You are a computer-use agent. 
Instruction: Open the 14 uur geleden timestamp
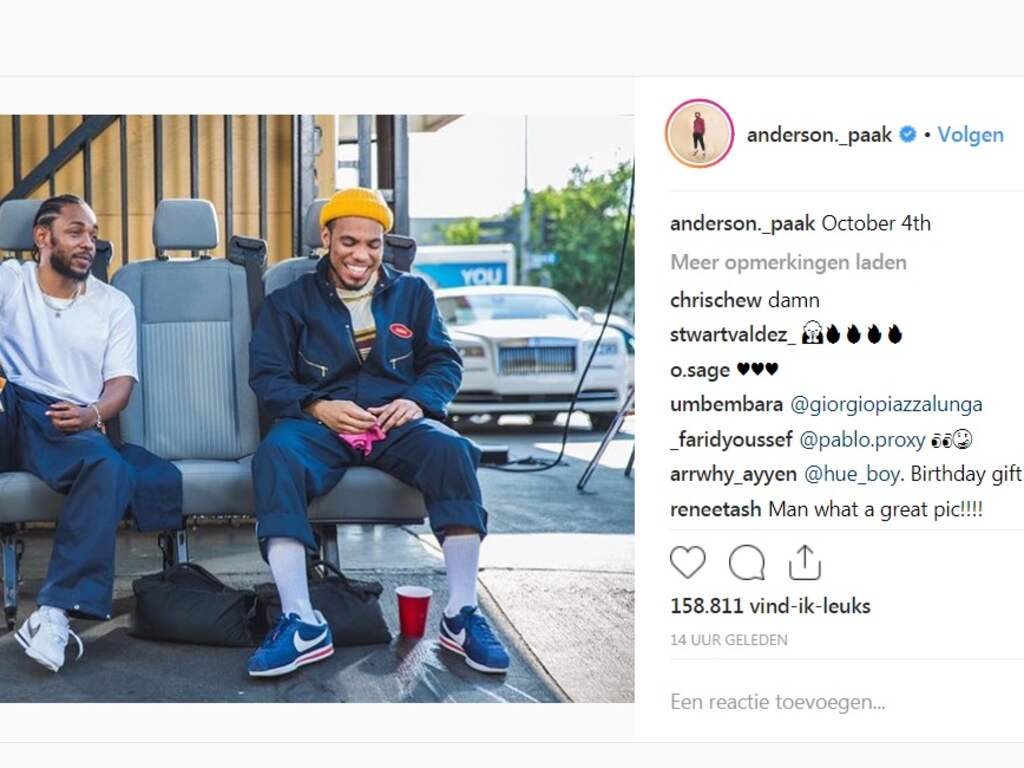point(729,640)
